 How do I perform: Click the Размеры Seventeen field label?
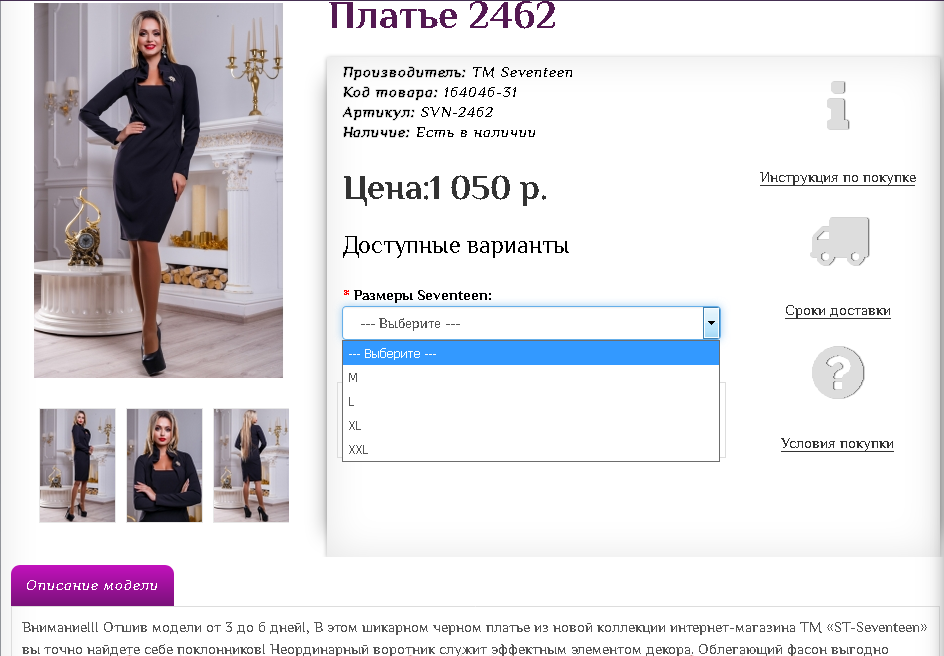point(423,296)
